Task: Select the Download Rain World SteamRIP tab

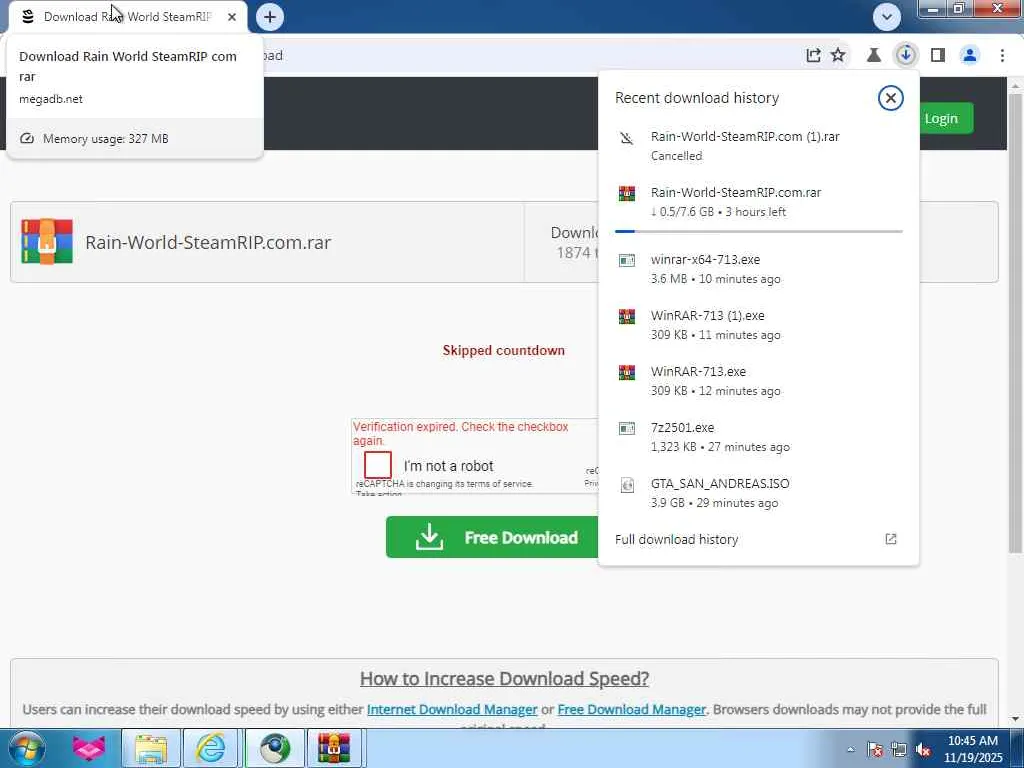Action: [x=128, y=17]
